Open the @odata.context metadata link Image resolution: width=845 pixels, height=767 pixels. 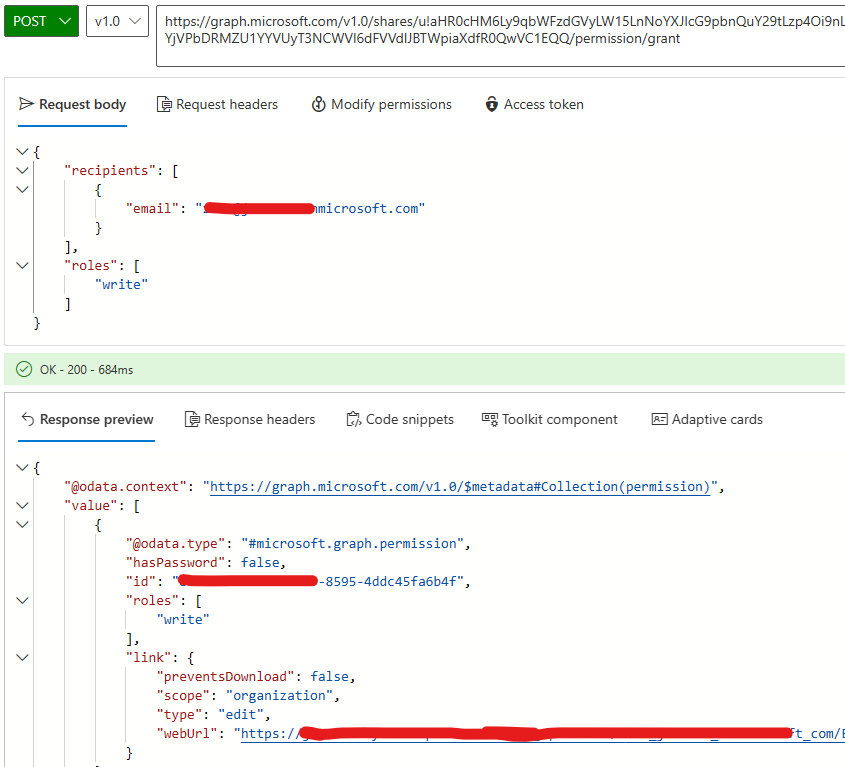click(460, 487)
